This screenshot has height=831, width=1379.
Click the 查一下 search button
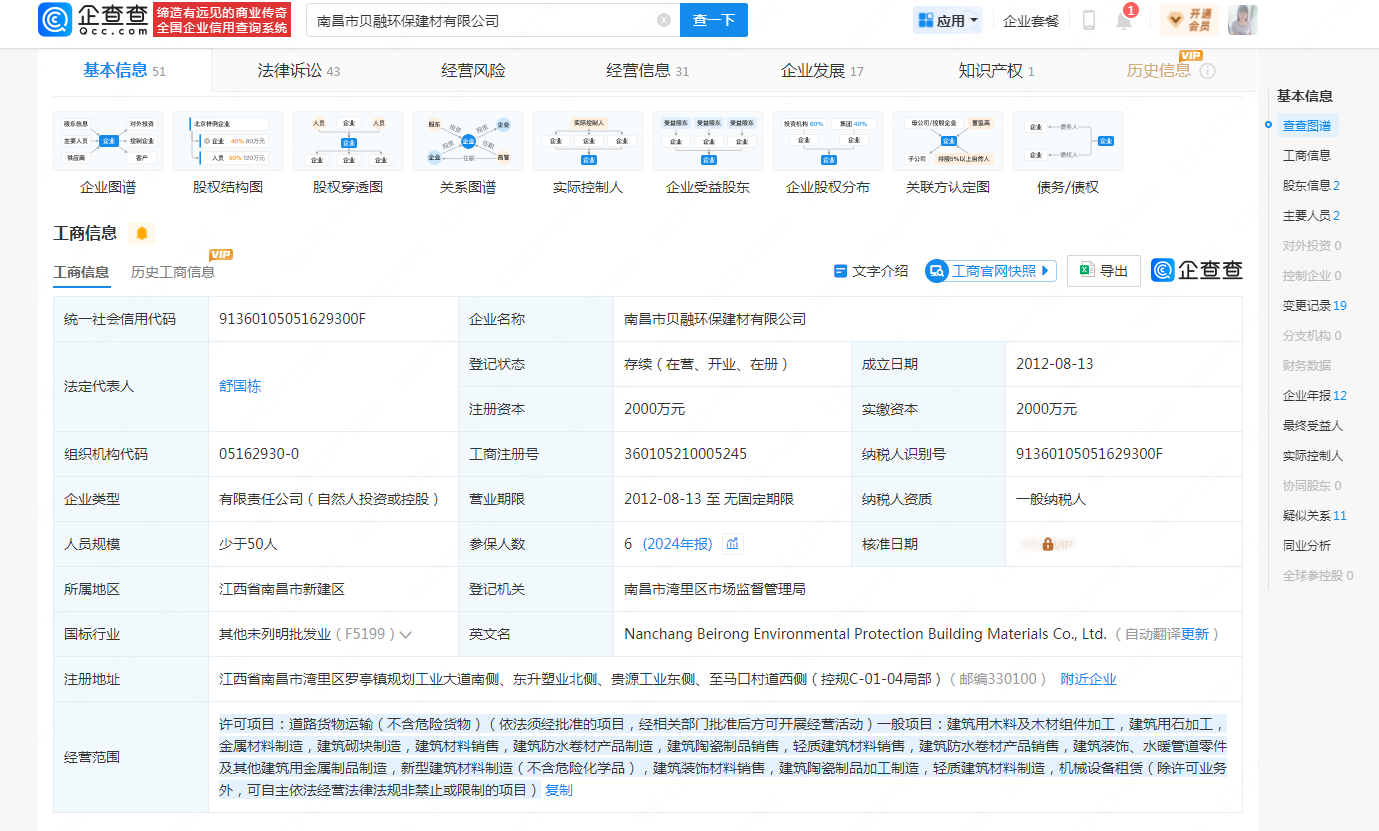(713, 20)
